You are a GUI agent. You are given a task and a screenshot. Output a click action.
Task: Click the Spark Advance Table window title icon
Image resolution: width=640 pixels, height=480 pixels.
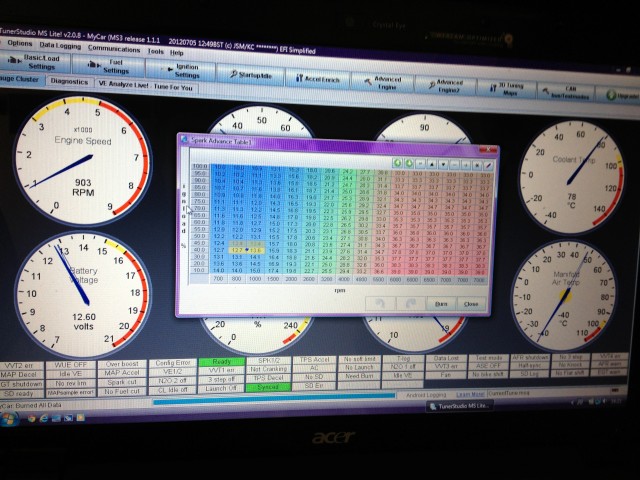click(x=184, y=139)
